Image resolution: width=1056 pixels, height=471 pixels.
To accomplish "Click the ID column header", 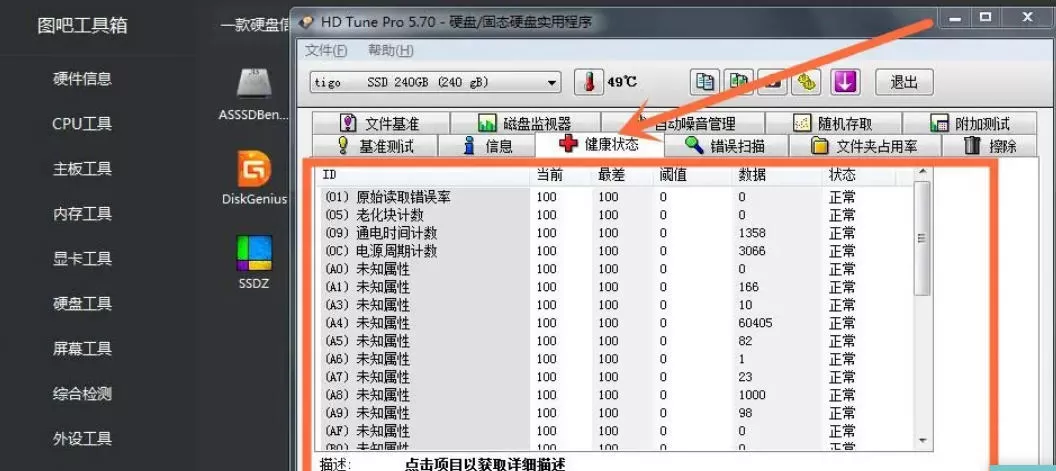I will tap(424, 175).
